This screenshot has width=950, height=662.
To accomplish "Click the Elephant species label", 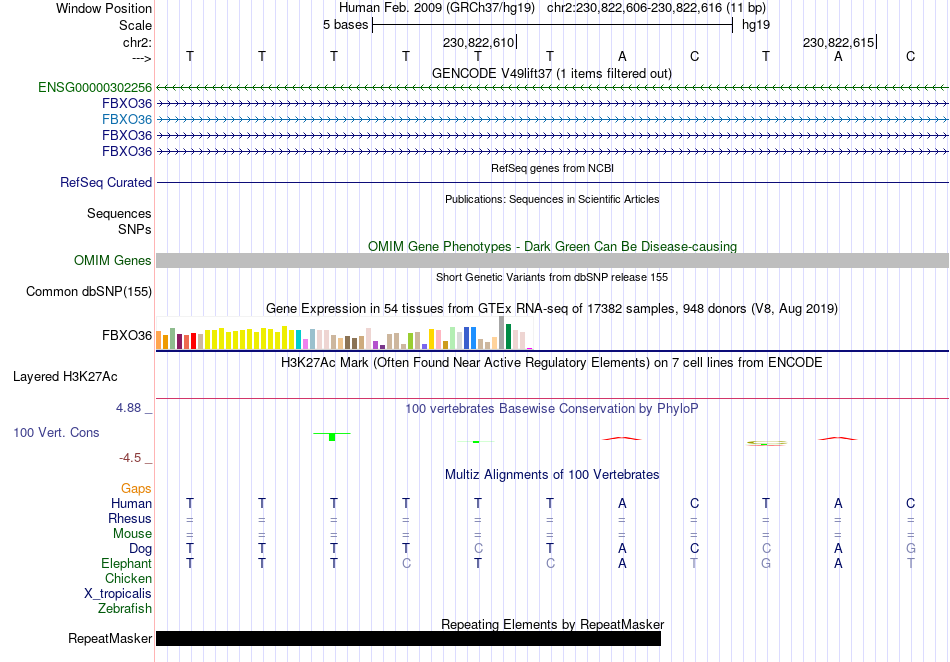I will (x=126, y=563).
